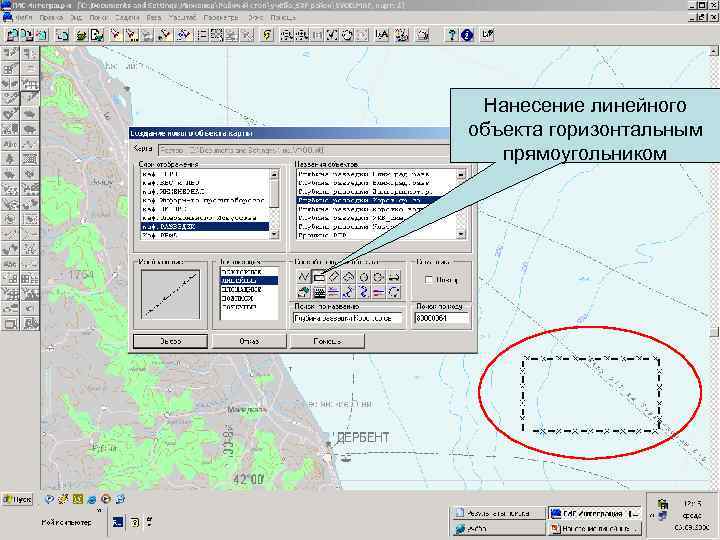Click the search by code input field
The image size is (720, 540).
[442, 318]
